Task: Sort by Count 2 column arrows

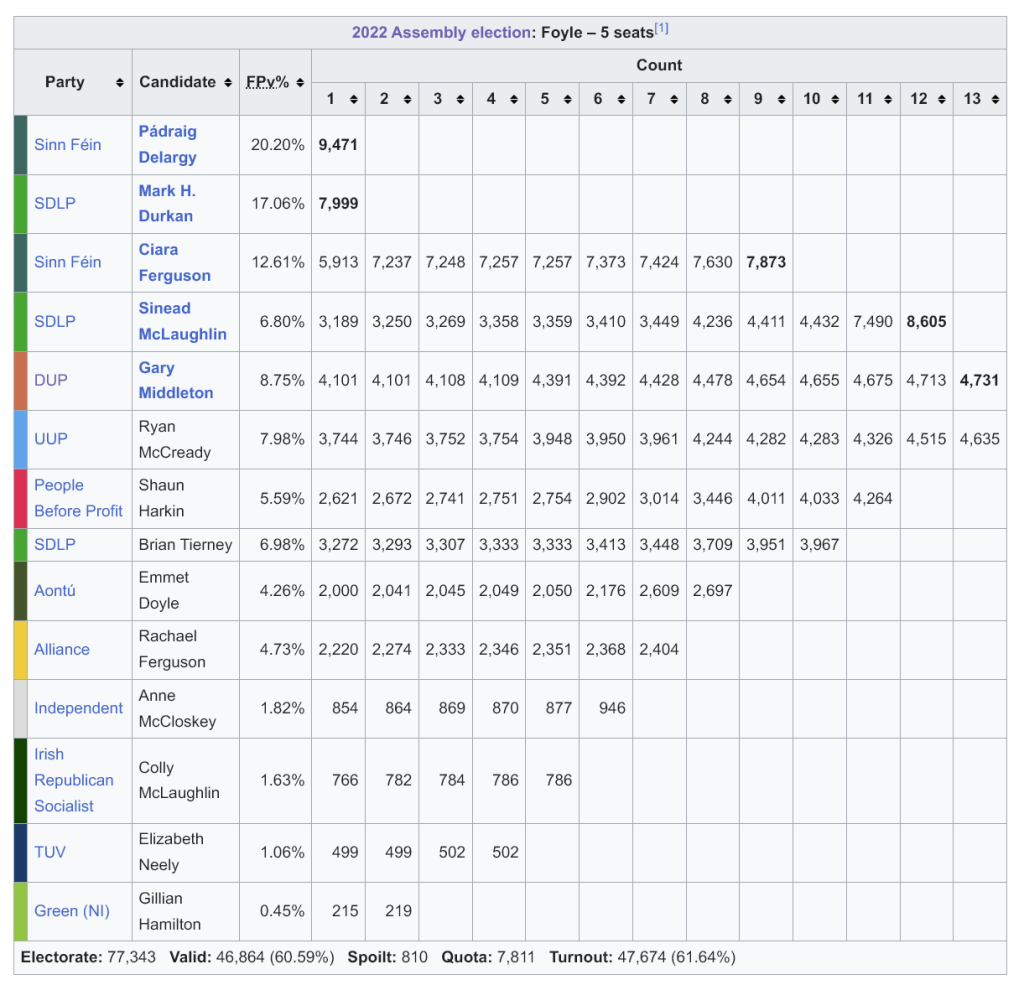Action: 407,99
